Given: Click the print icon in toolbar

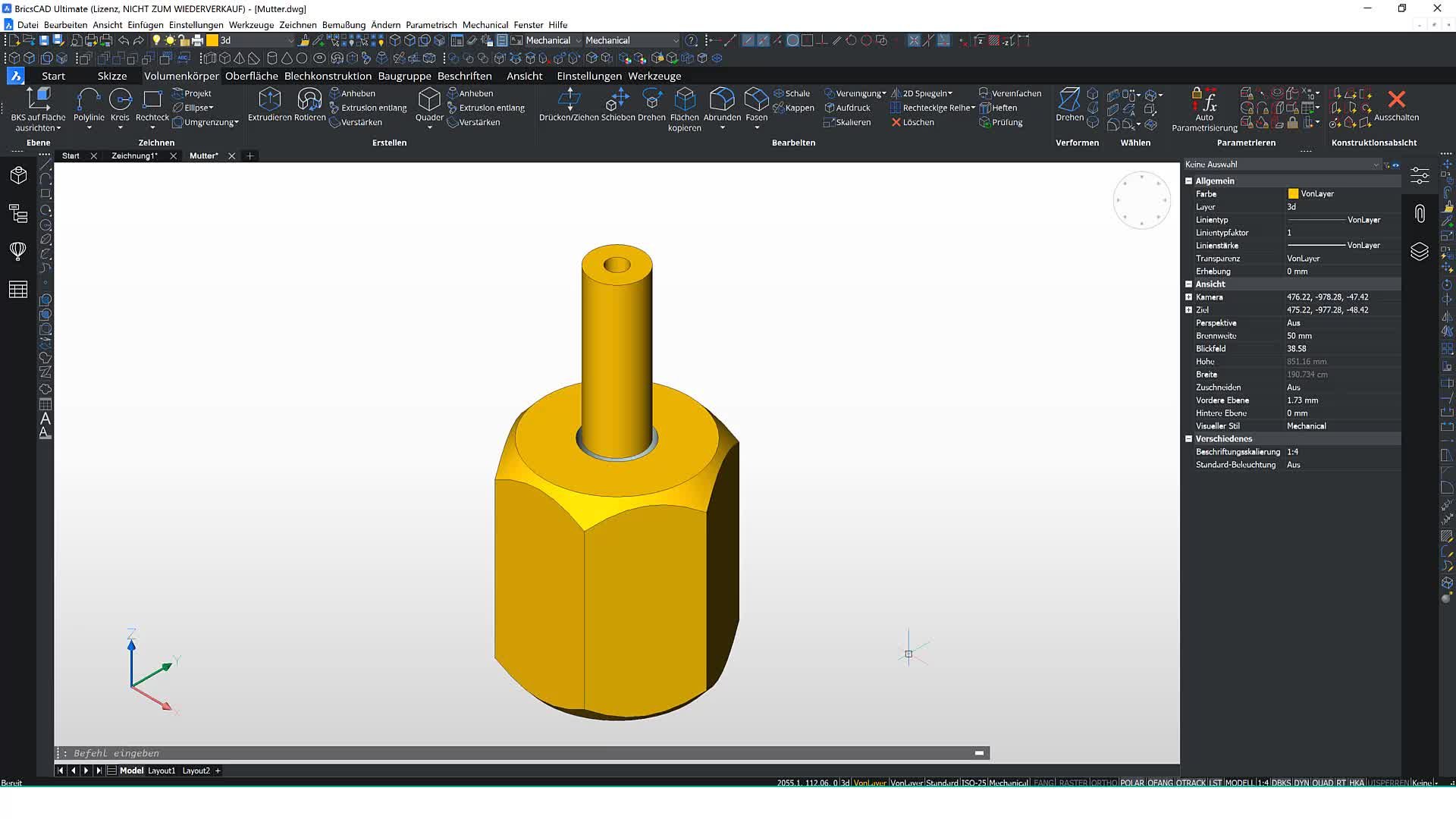Looking at the screenshot, I should (x=198, y=40).
